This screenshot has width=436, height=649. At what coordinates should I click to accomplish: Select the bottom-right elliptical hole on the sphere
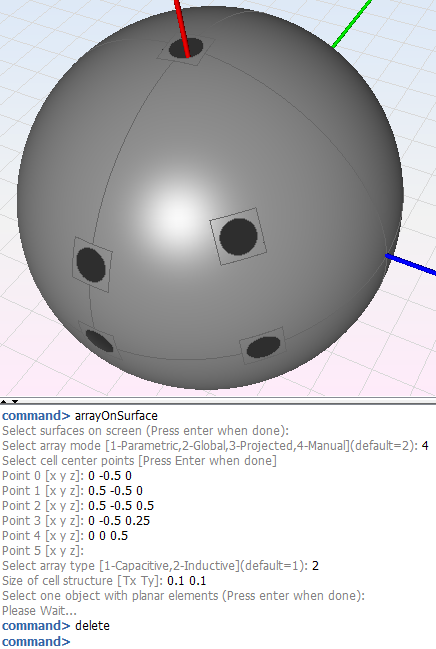click(263, 346)
